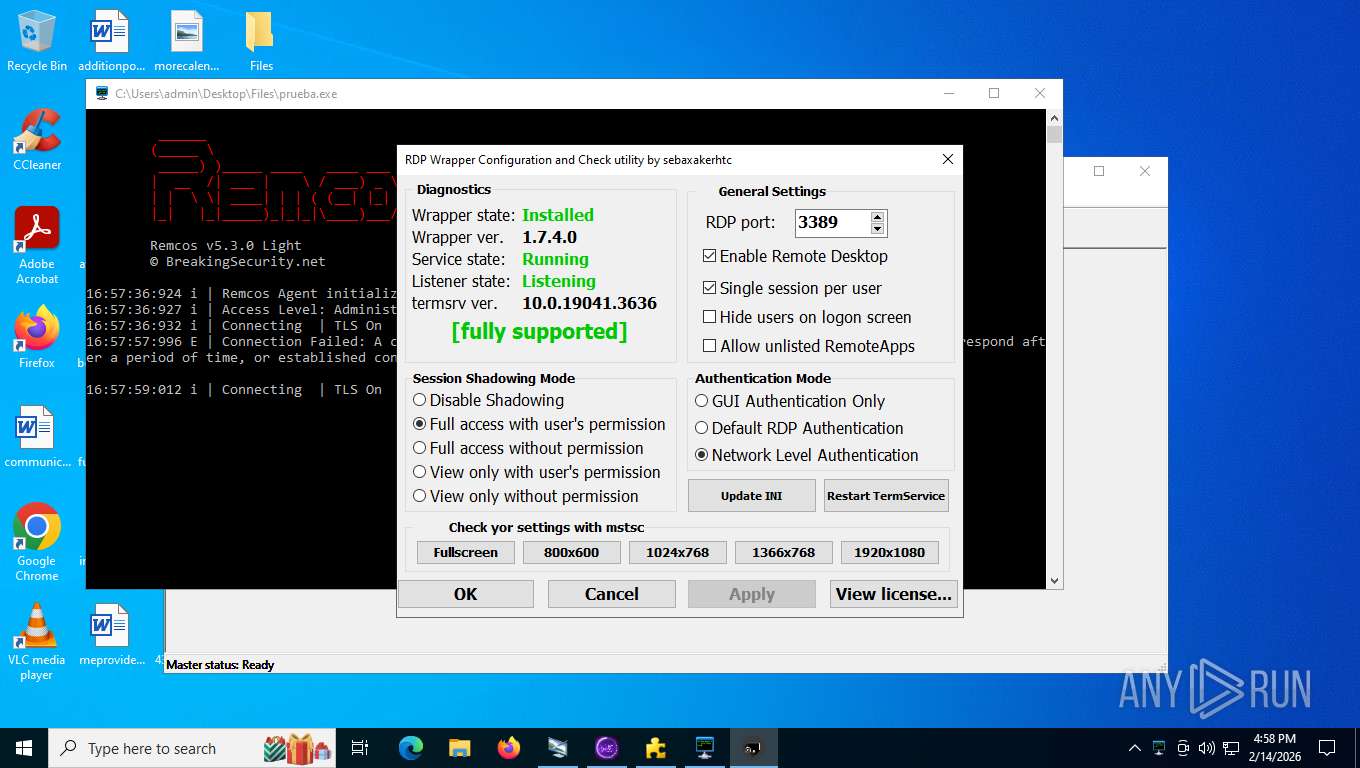Choose GUI Authentication Only mode
1360x768 pixels.
pyautogui.click(x=702, y=401)
